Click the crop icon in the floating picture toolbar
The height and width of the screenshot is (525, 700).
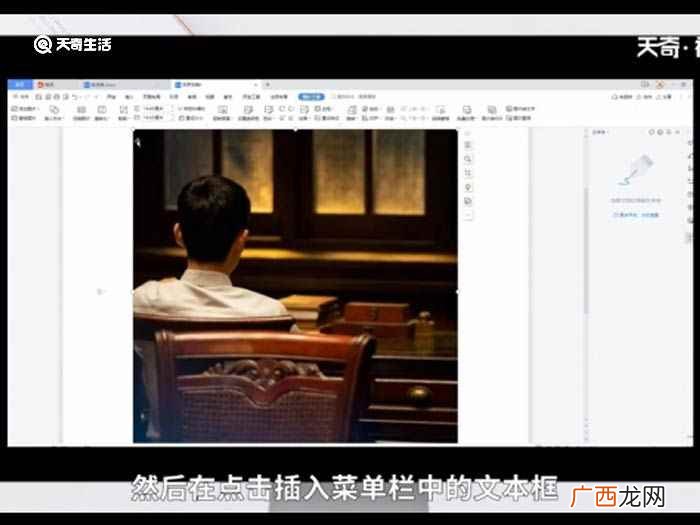pos(468,173)
